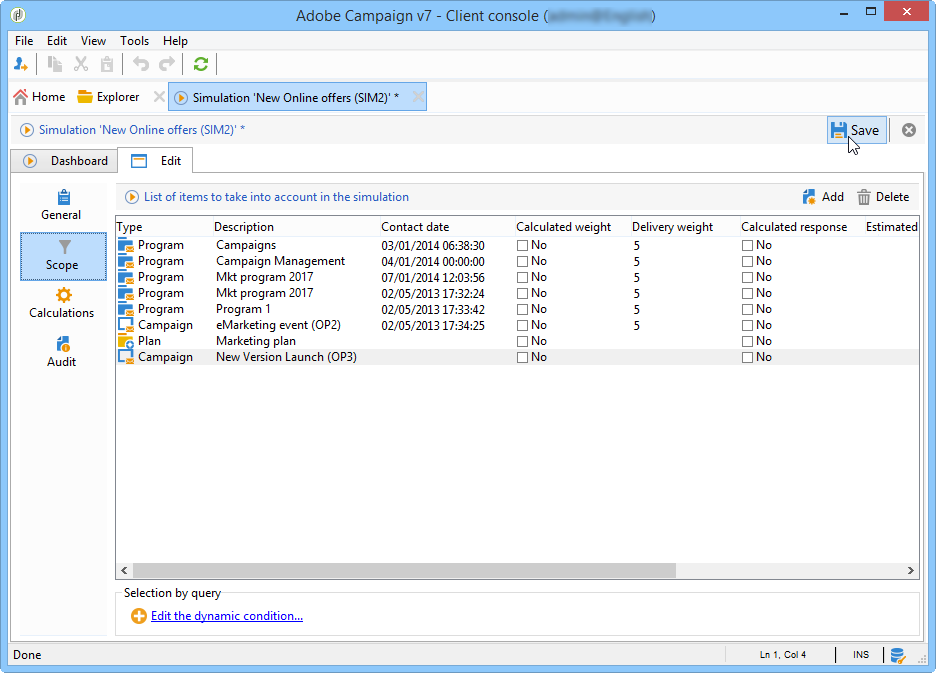Click the scrollbar right arrow
Screen dimensions: 950x693
coord(910,571)
